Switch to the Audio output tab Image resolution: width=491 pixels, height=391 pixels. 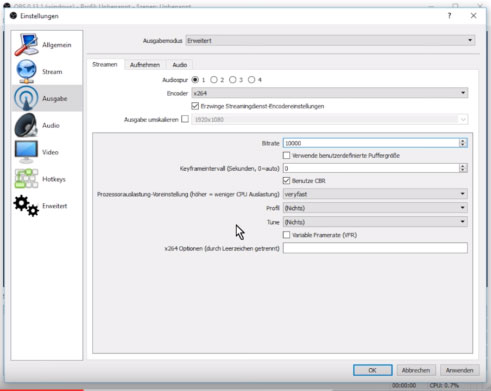(180, 65)
